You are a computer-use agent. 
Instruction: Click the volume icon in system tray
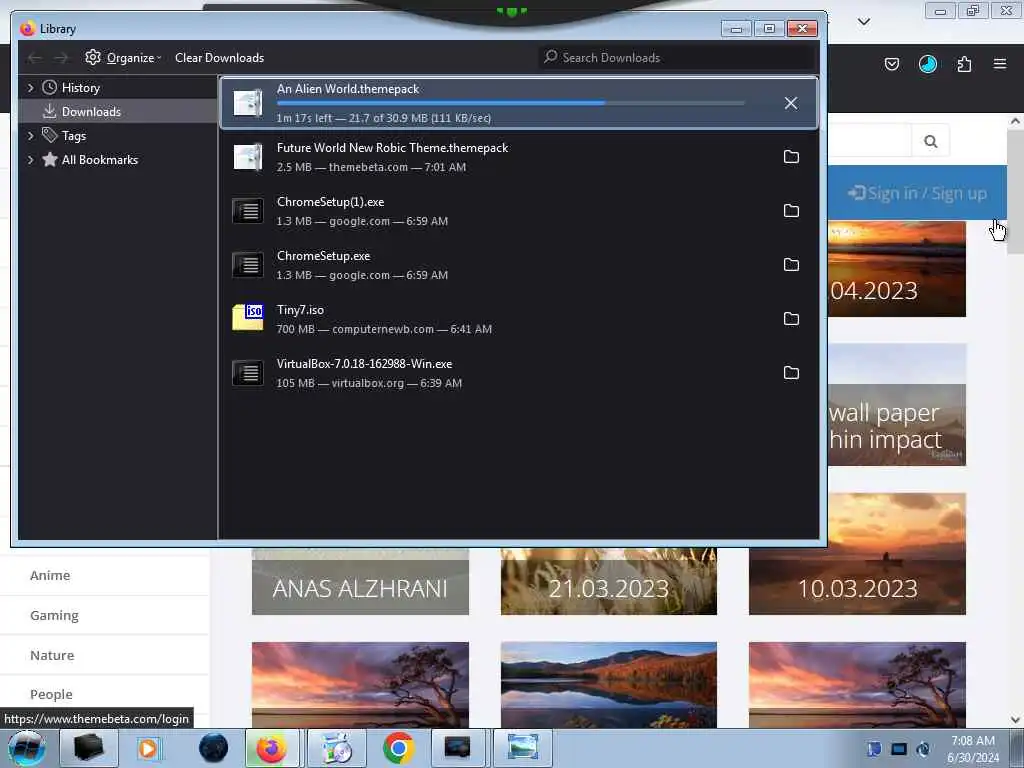pos(923,749)
